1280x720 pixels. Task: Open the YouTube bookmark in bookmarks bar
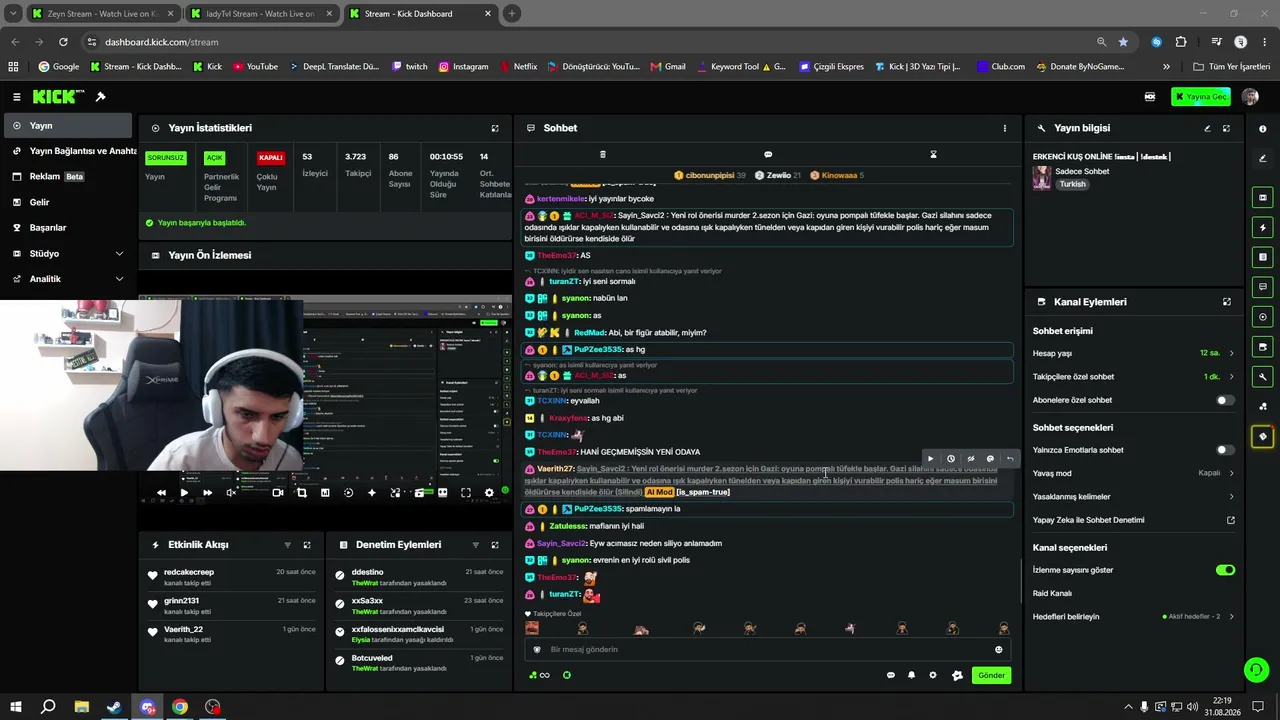[x=256, y=67]
